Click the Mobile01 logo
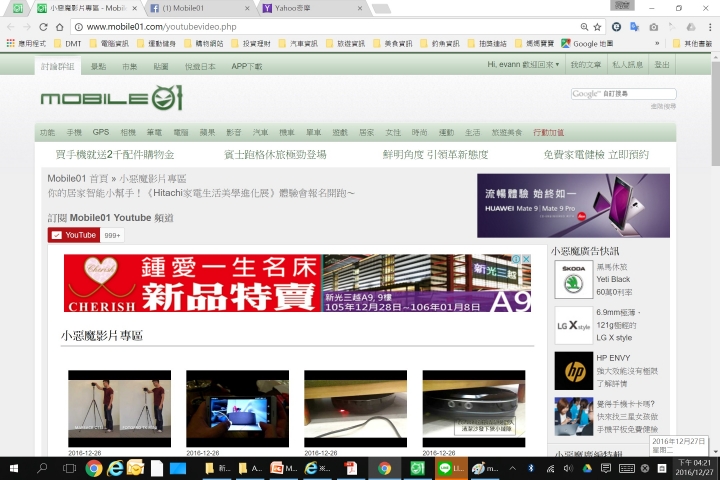Image resolution: width=720 pixels, height=480 pixels. click(111, 98)
